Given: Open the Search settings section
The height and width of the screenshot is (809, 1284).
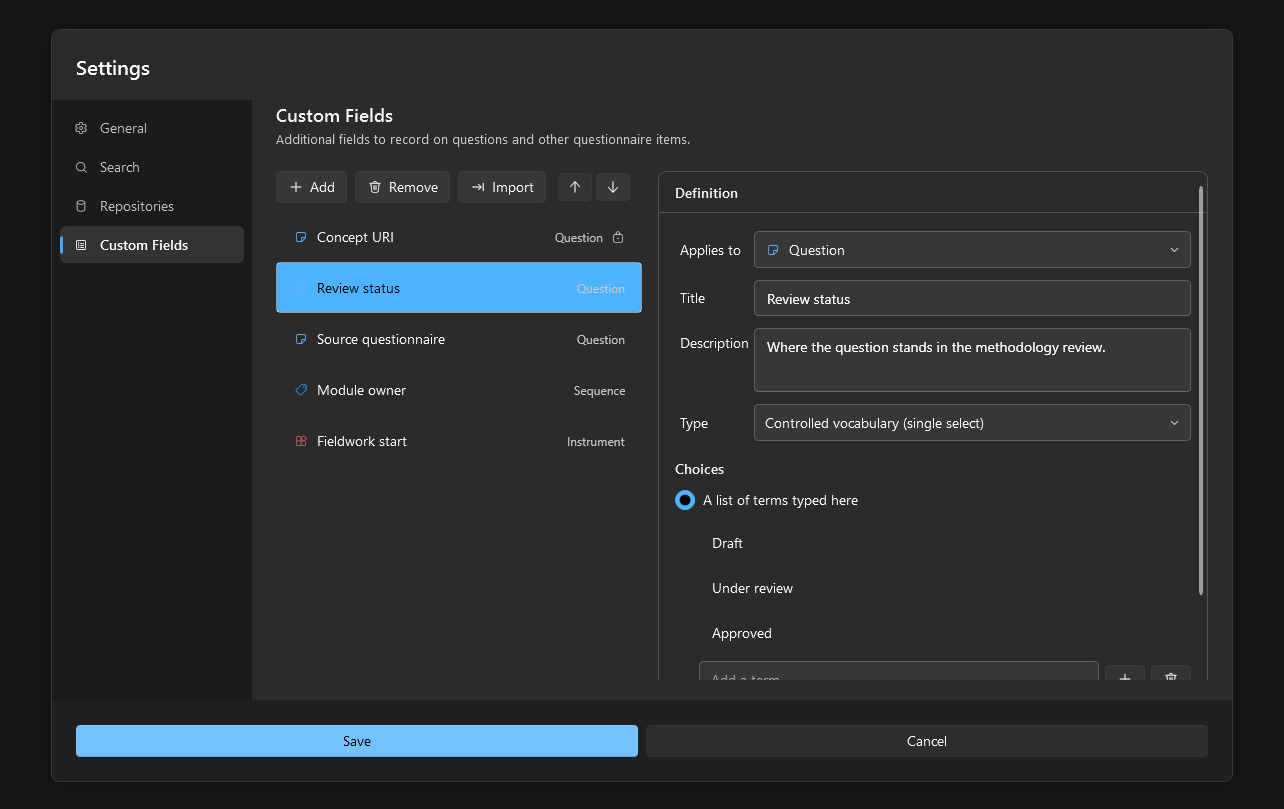Looking at the screenshot, I should 152,167.
